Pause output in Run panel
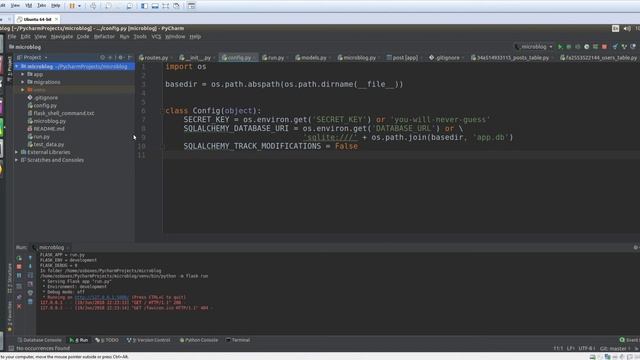Image resolution: width=640 pixels, height=360 pixels. (x=19, y=276)
